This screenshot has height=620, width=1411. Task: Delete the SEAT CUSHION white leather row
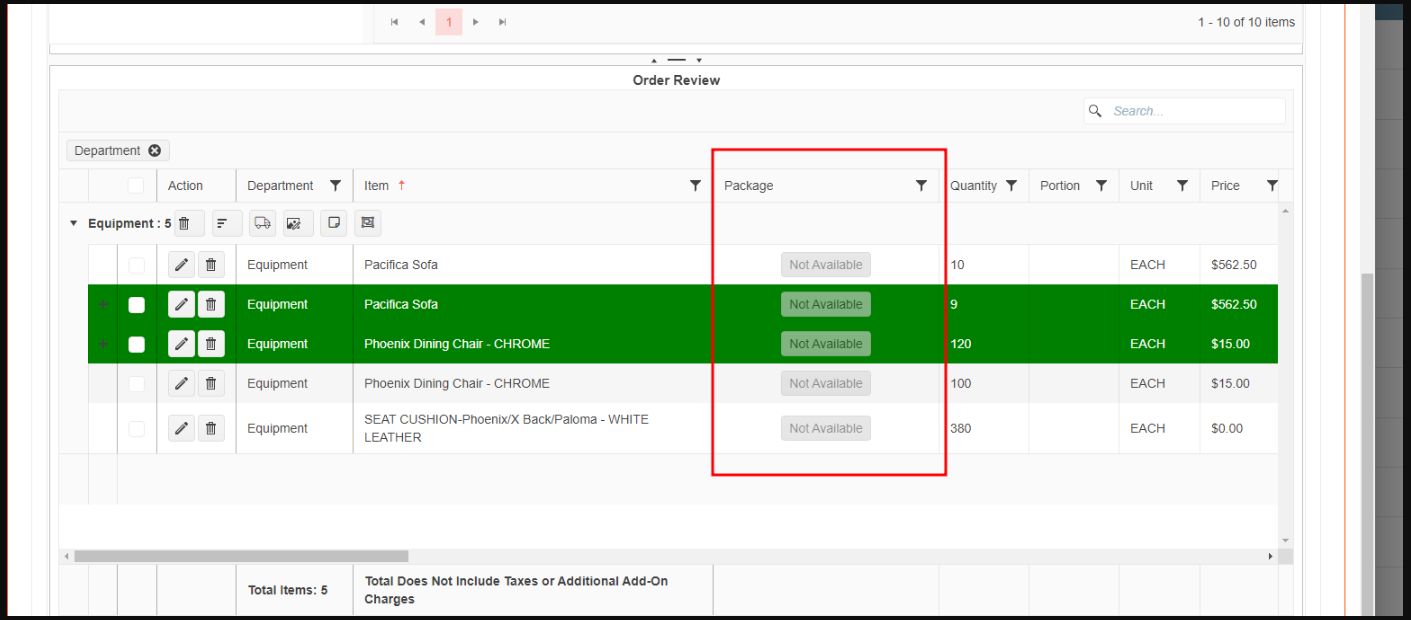[x=210, y=429]
